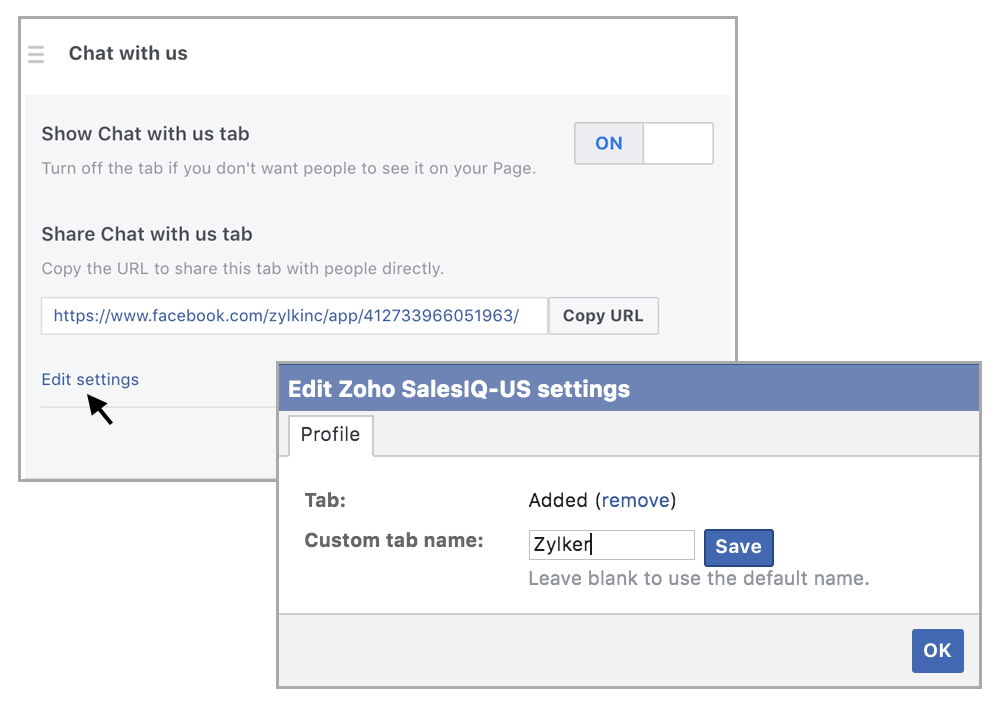
Task: Focus the Custom tab name field containing Zylker
Action: pyautogui.click(x=612, y=545)
